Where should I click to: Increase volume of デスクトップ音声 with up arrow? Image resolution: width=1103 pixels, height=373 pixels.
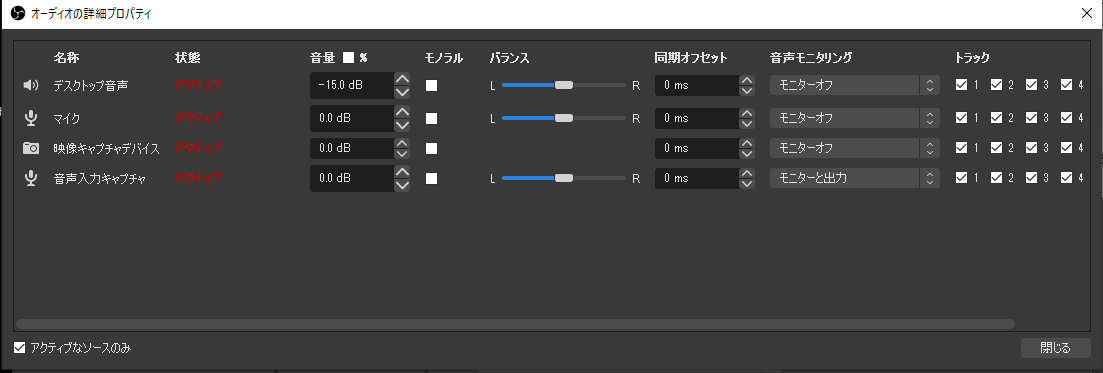pyautogui.click(x=402, y=79)
